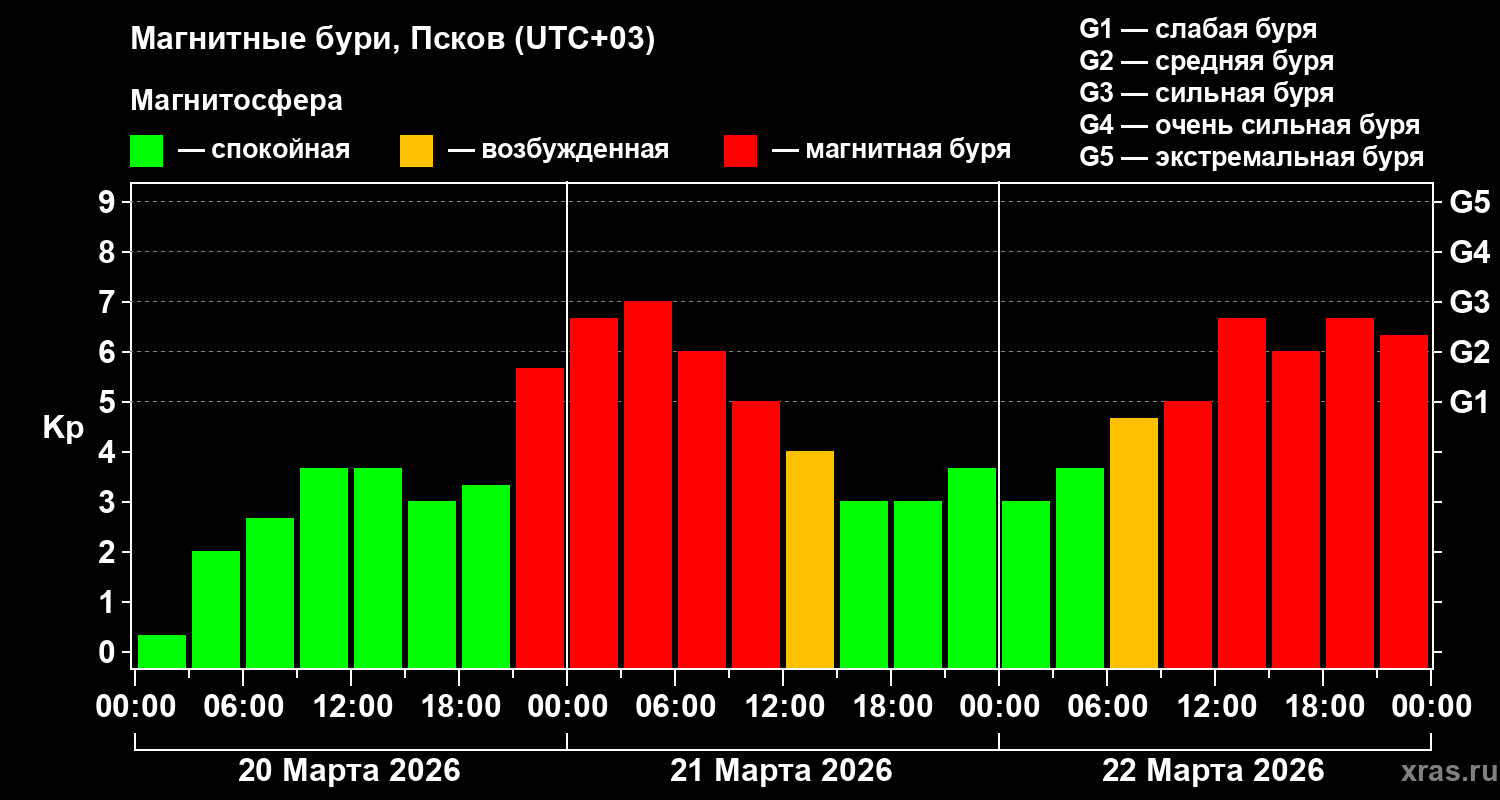The image size is (1500, 800).
Task: Click the 20 Марта 15:00–18:00 green bar
Action: [x=432, y=585]
